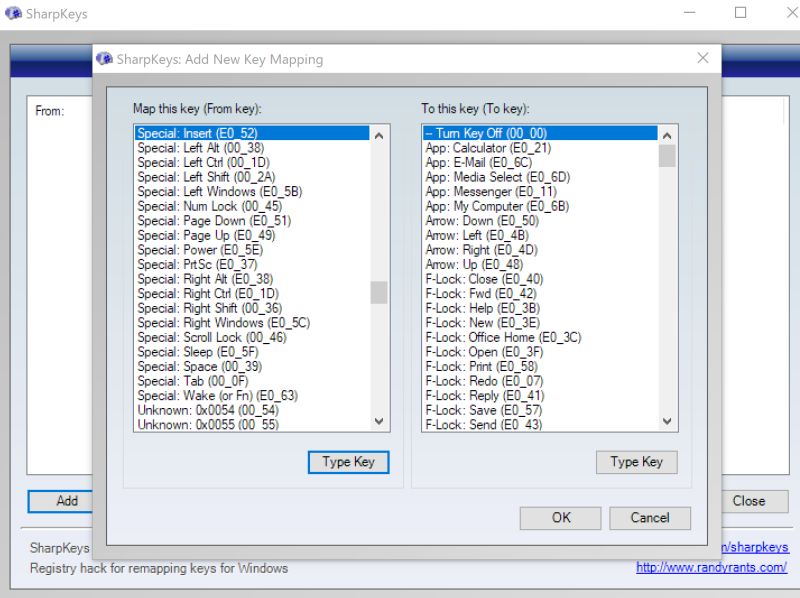Click the From key list scroll-up arrow
800x598 pixels.
pyautogui.click(x=379, y=136)
